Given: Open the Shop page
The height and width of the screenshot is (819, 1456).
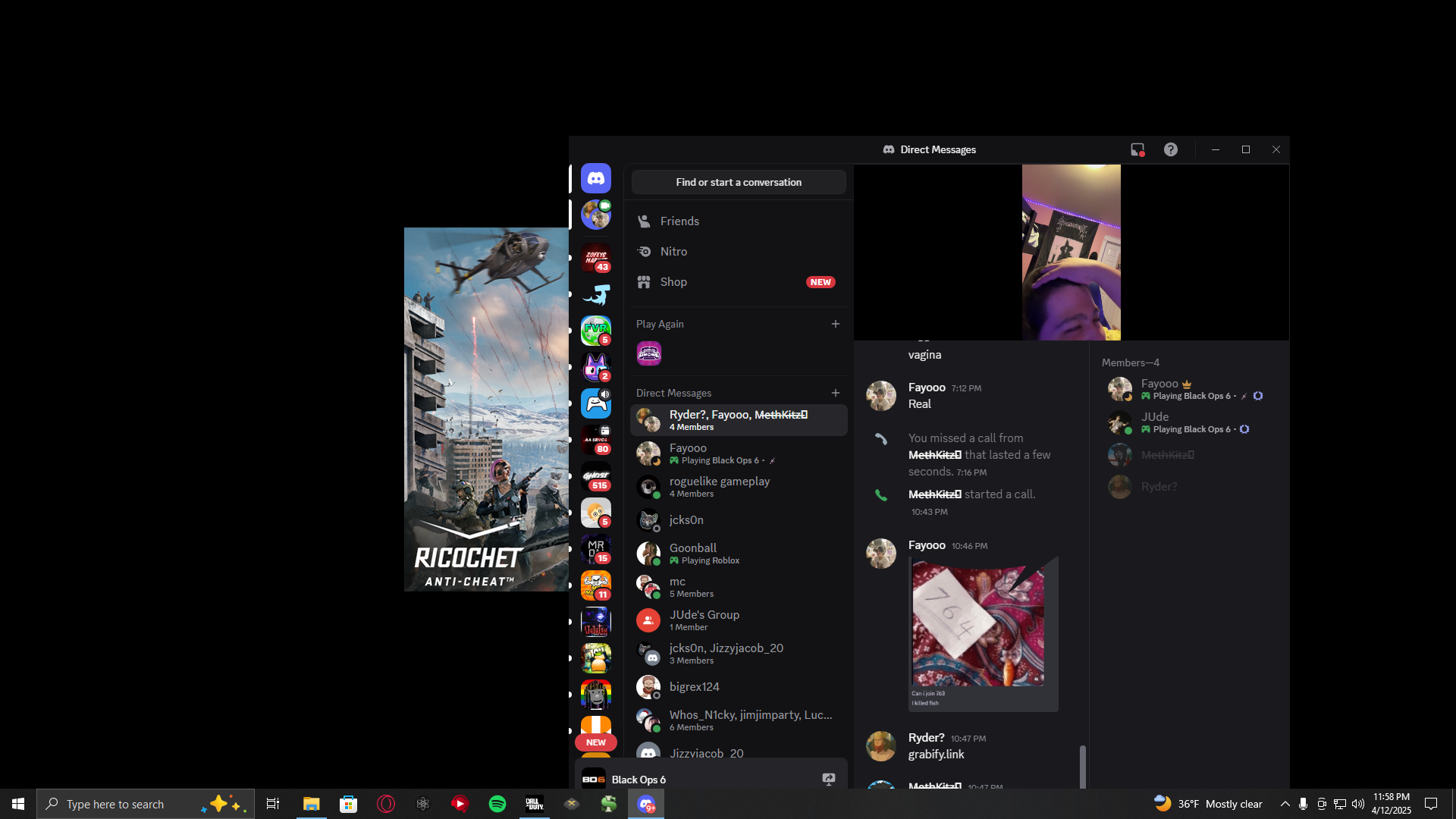Looking at the screenshot, I should pos(739,282).
